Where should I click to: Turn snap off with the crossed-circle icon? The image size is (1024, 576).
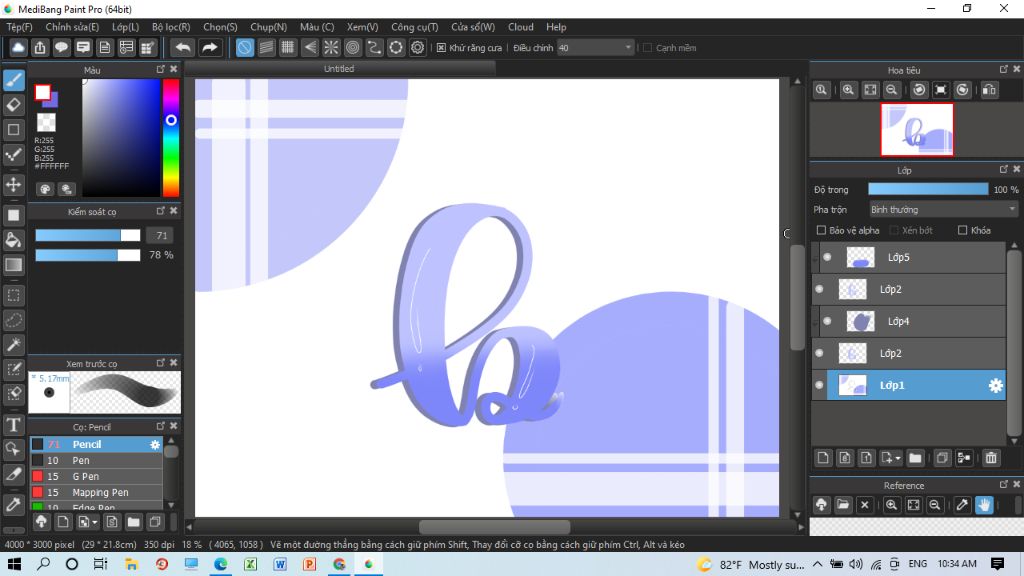[x=244, y=48]
